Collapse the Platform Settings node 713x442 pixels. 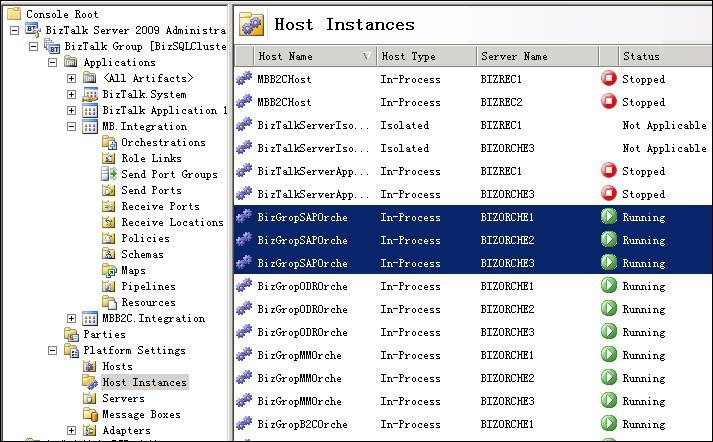52,351
